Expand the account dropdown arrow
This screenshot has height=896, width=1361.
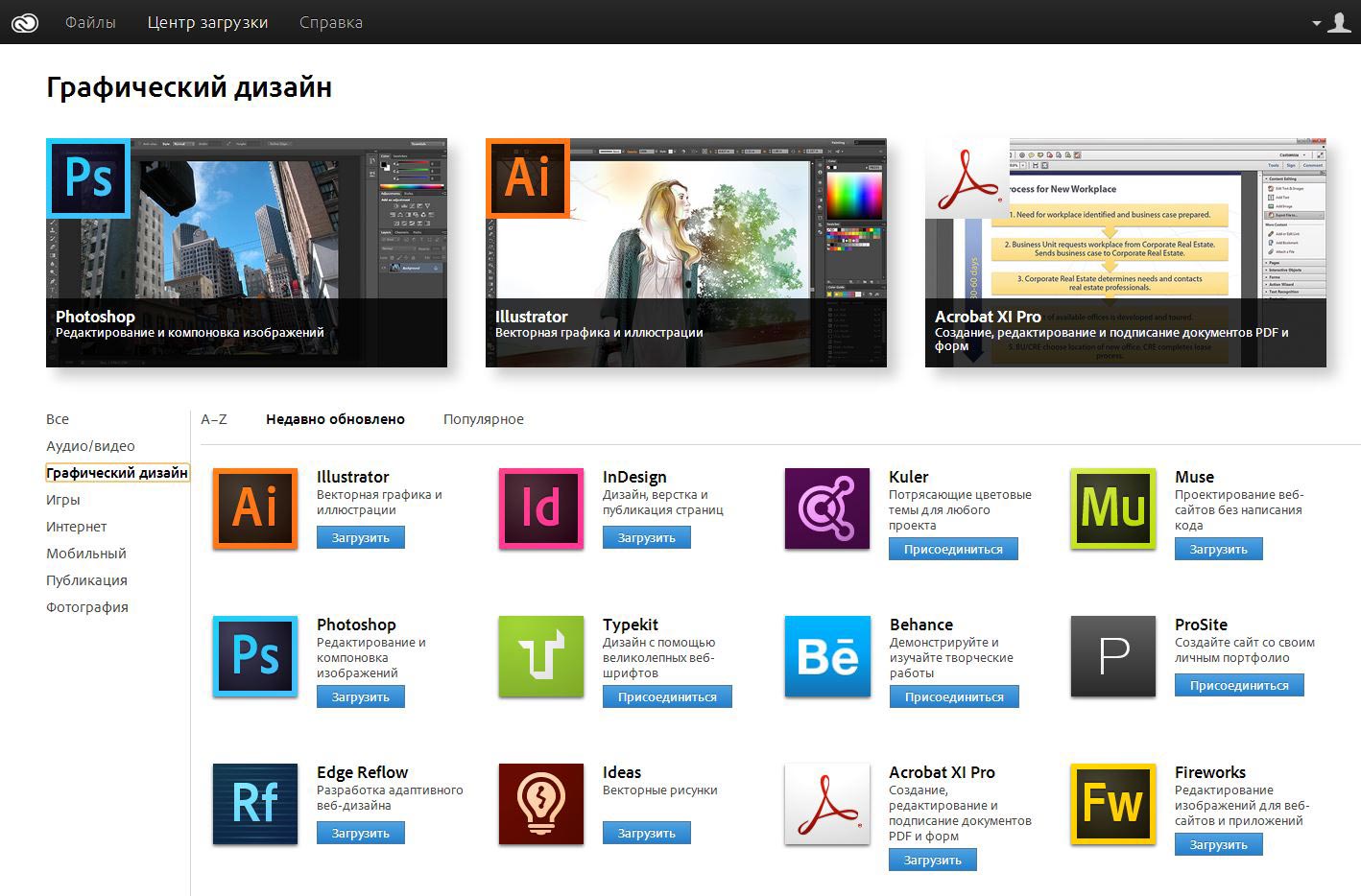pos(1317,23)
